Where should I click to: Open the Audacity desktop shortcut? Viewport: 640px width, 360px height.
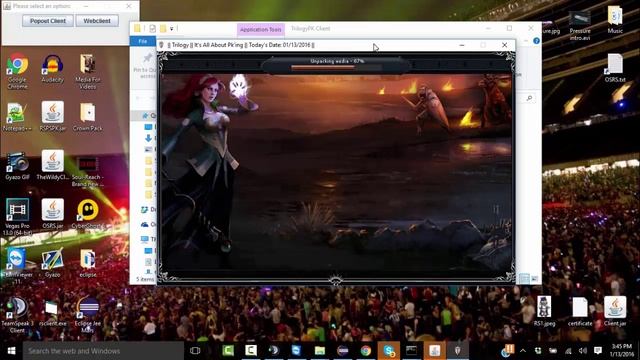tap(53, 69)
